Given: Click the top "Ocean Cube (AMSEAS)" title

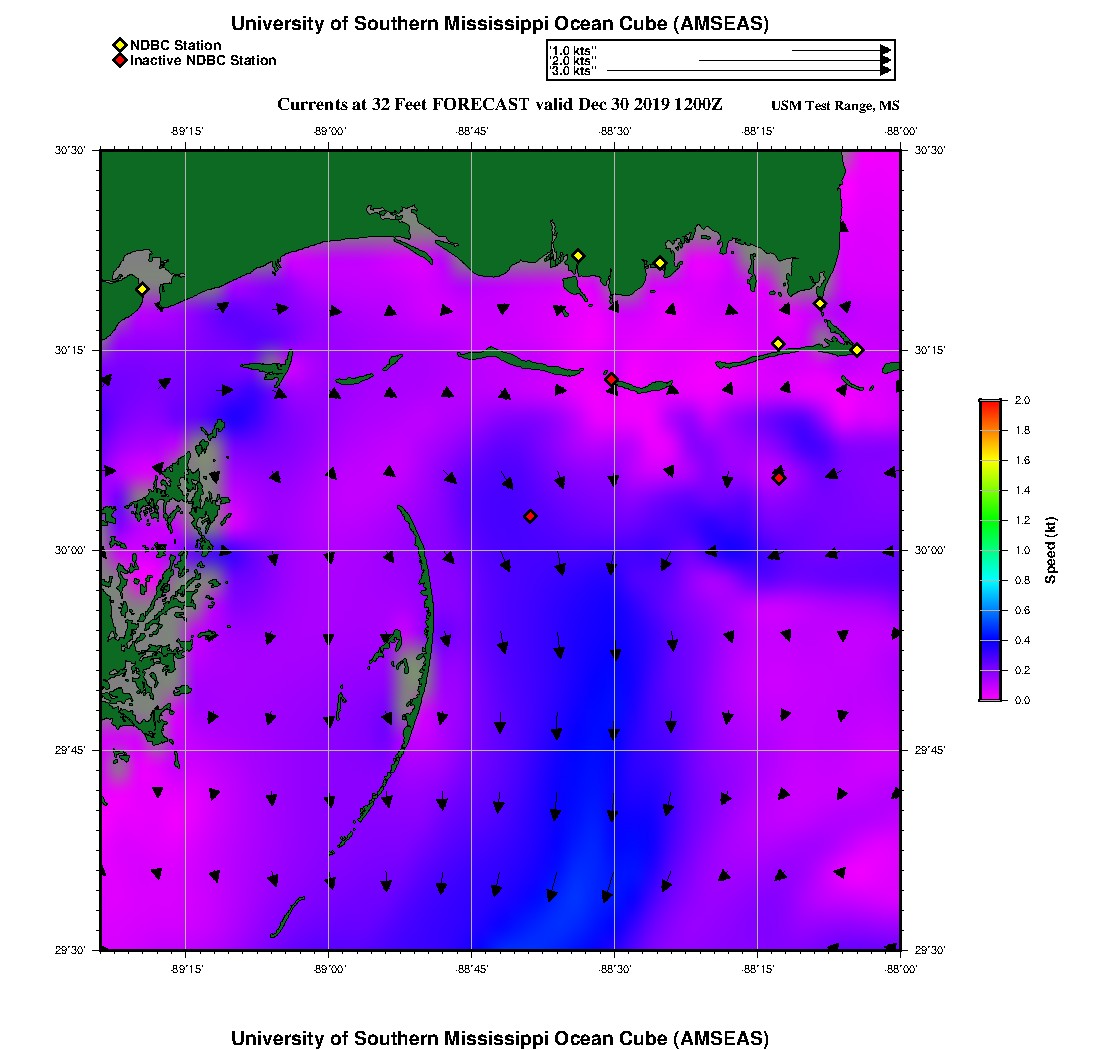Looking at the screenshot, I should (x=500, y=23).
